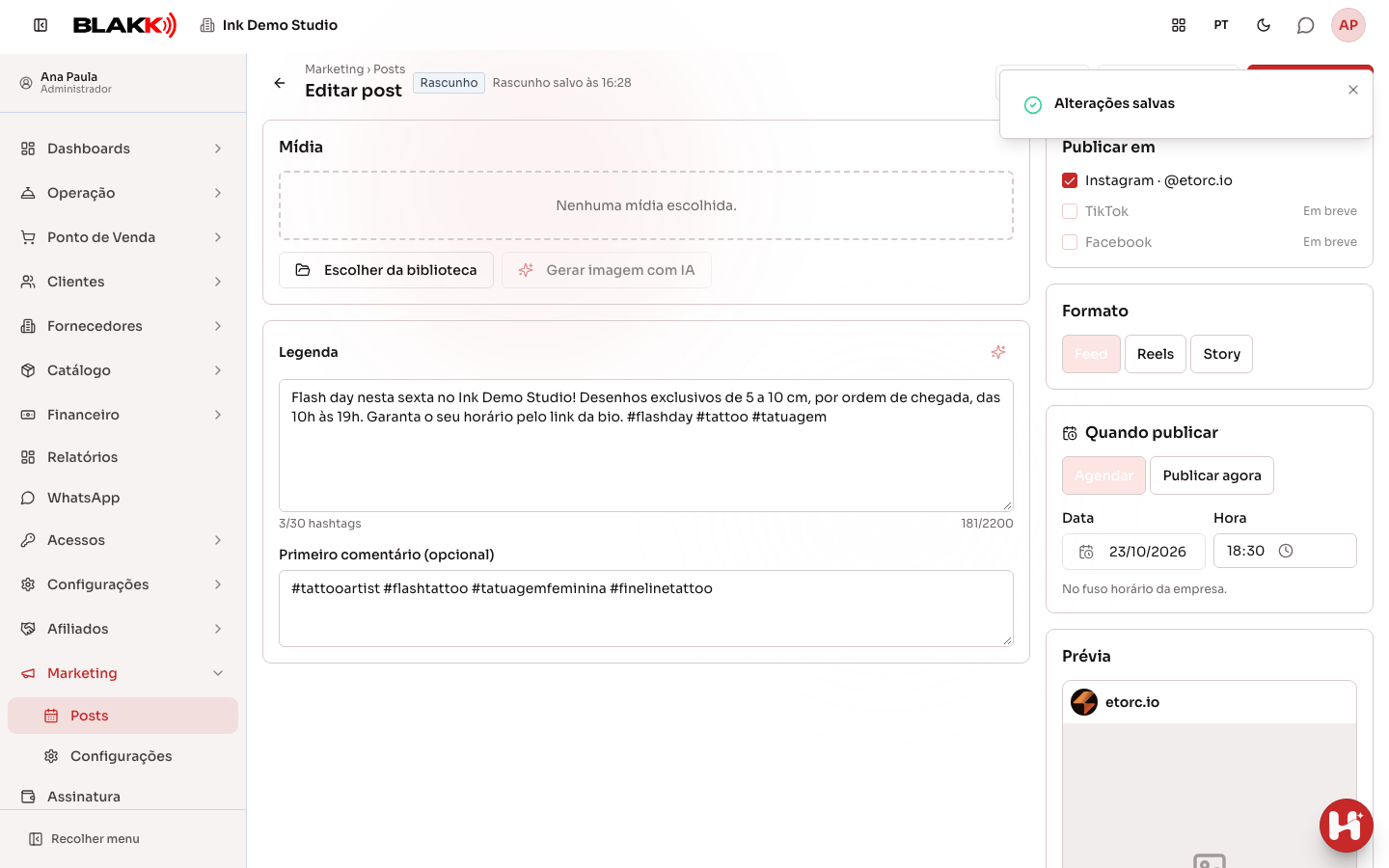Click the Marketing breadcrumb link
1389x868 pixels.
click(334, 69)
